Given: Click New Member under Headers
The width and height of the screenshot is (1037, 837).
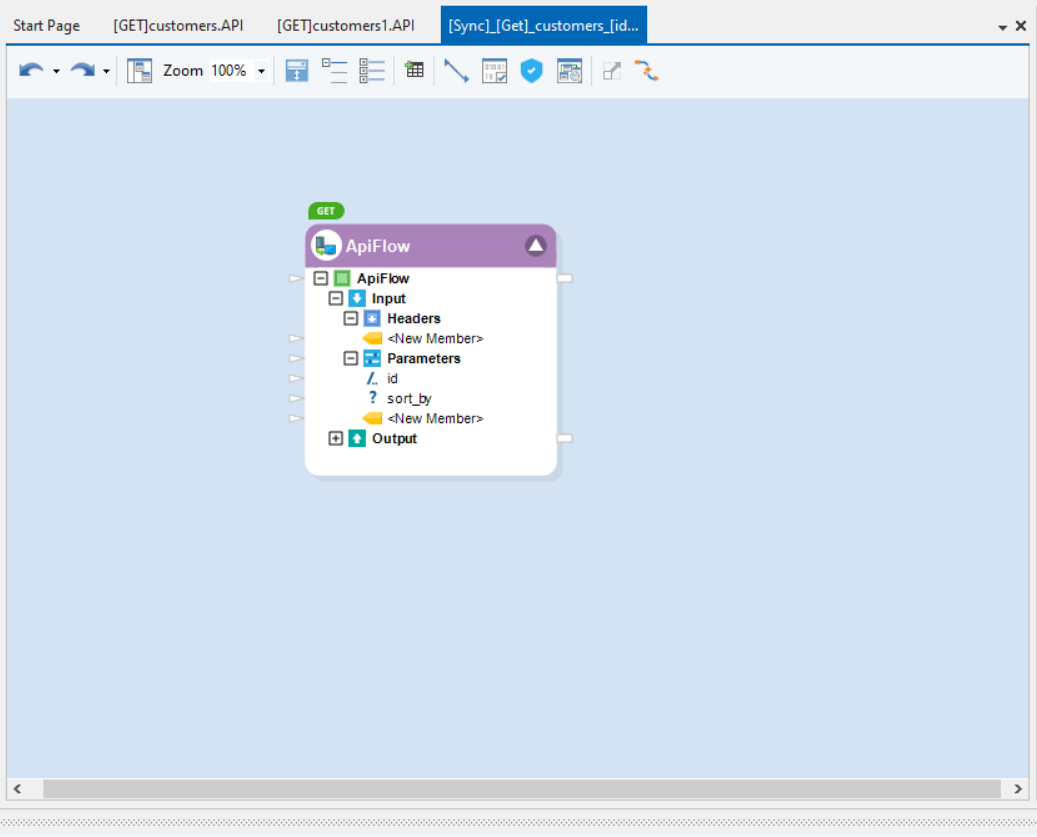Looking at the screenshot, I should [x=434, y=339].
